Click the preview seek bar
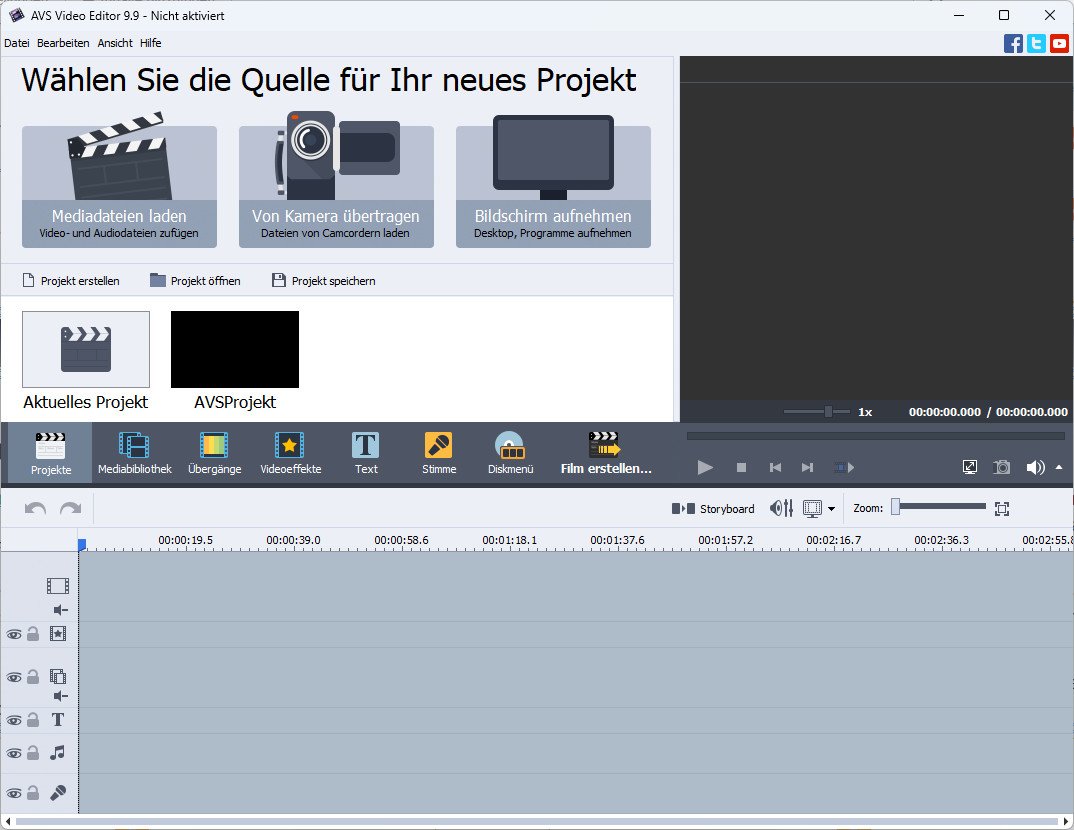Viewport: 1074px width, 830px height. (x=875, y=436)
